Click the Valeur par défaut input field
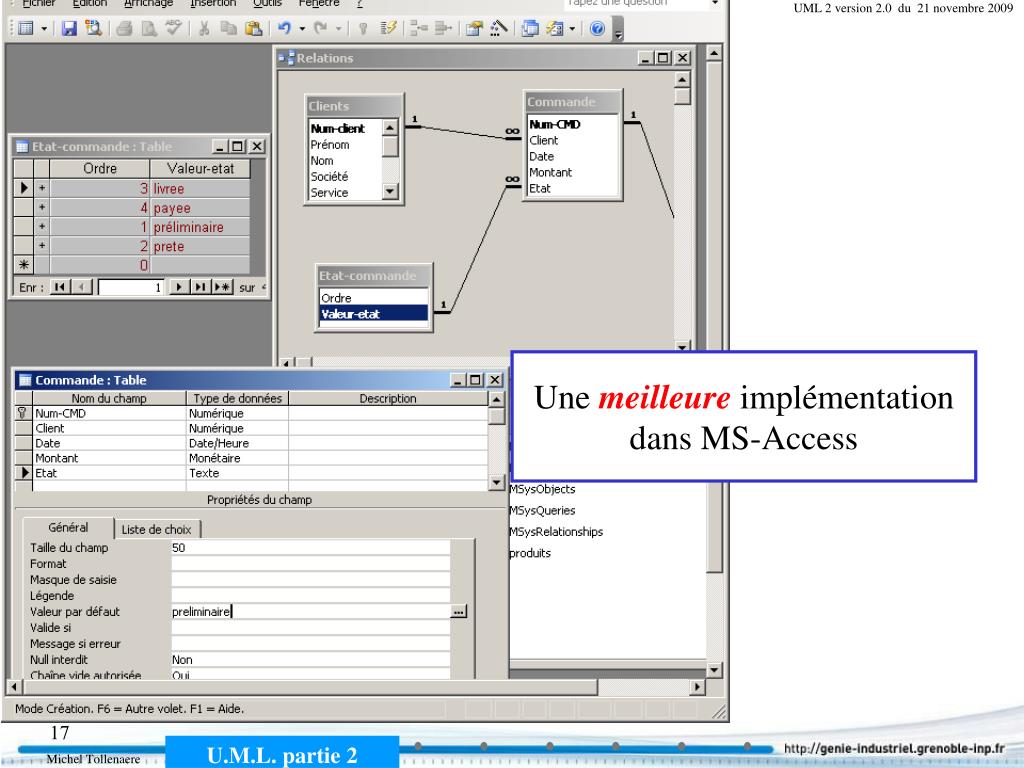 [x=310, y=612]
